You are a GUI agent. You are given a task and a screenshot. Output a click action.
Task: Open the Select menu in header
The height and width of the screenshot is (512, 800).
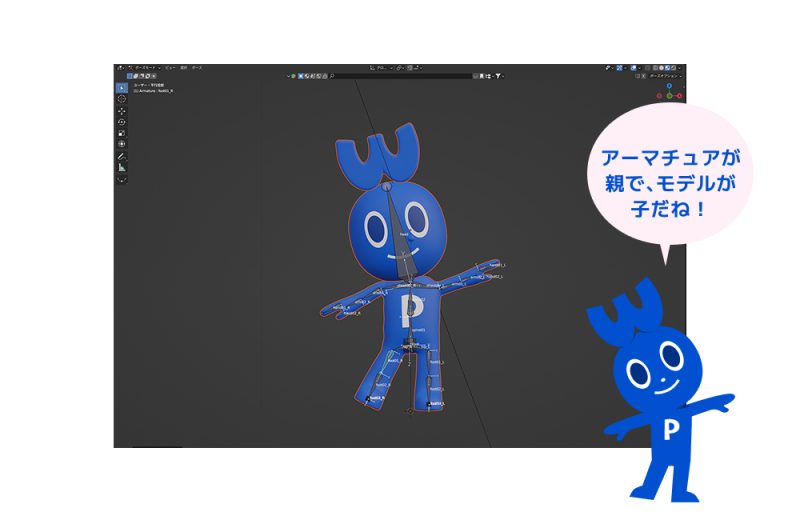183,68
